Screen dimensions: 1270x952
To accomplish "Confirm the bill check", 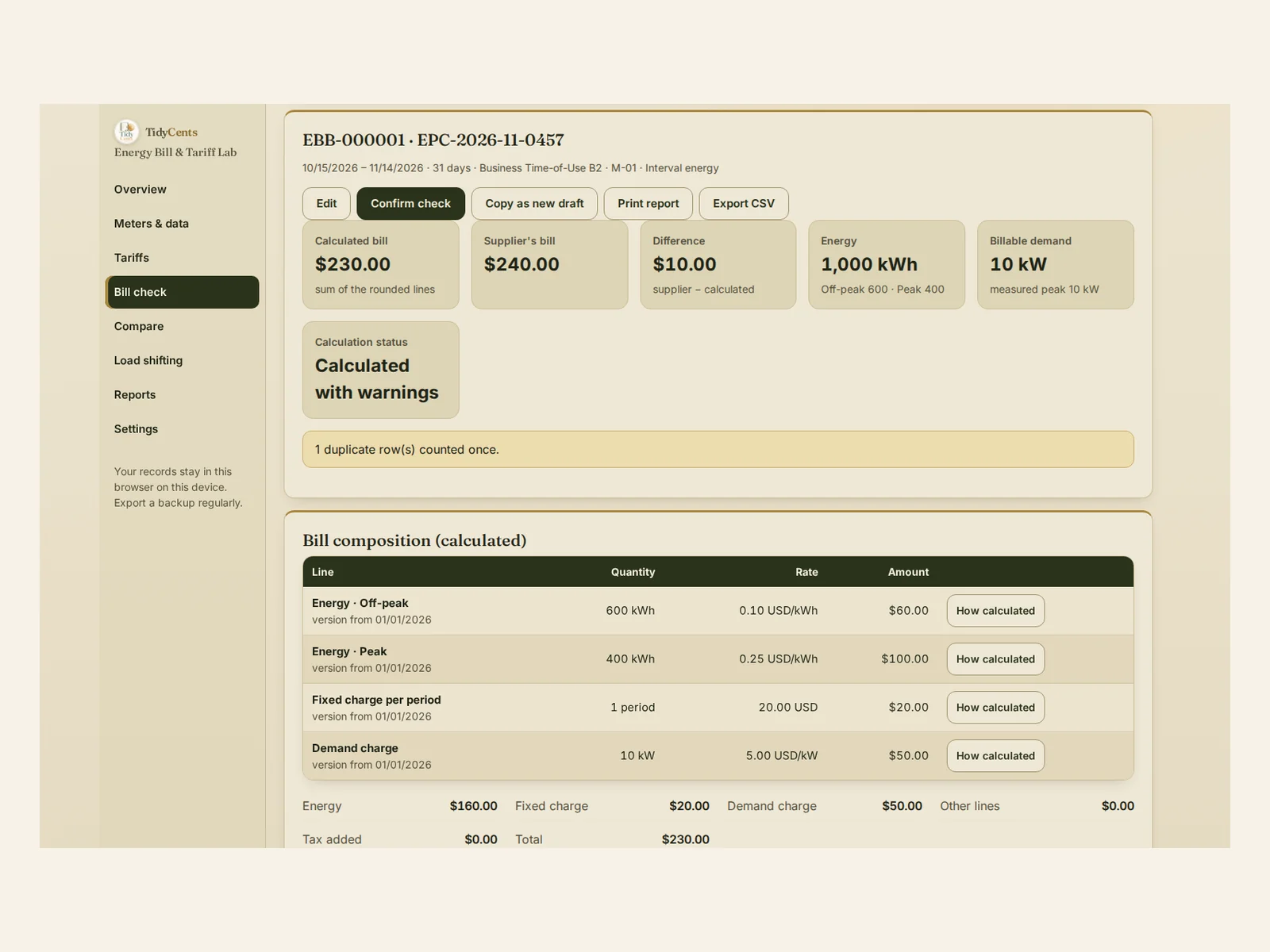I will 410,204.
